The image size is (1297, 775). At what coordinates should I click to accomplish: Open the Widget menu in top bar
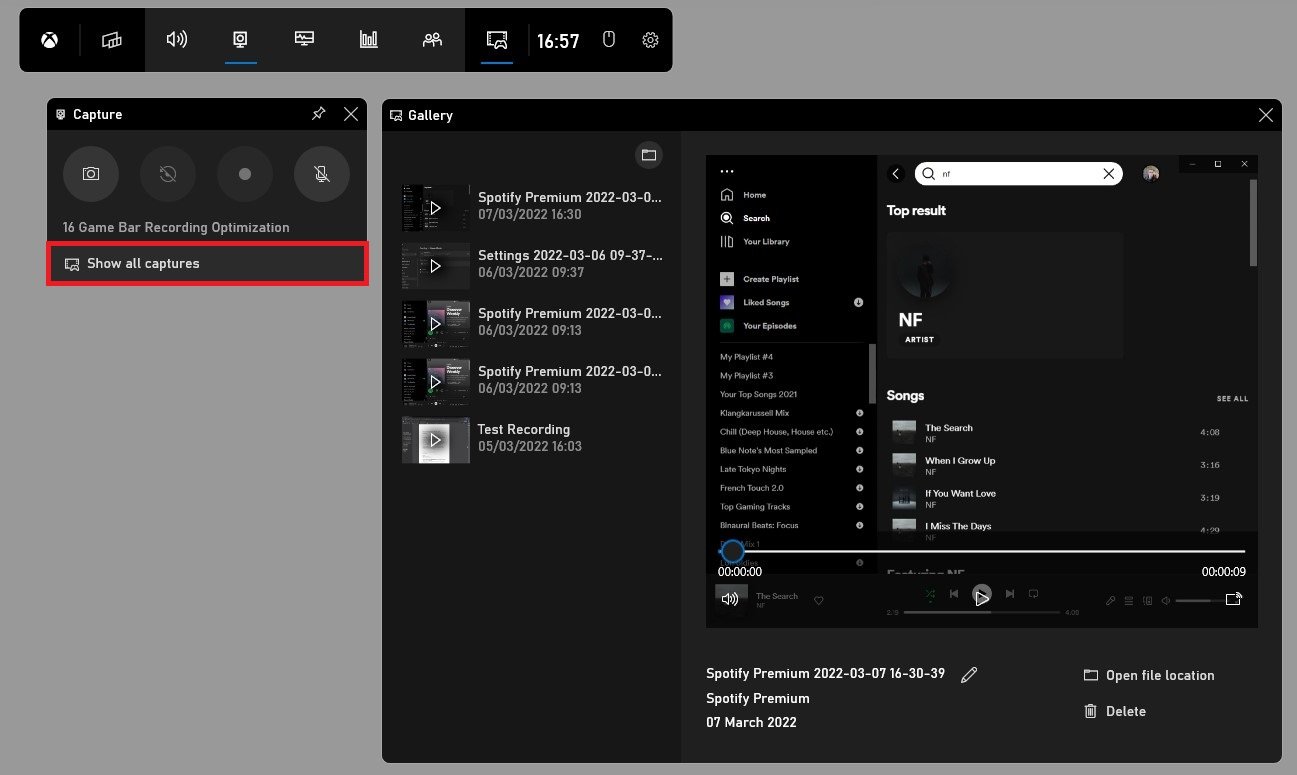pos(112,40)
